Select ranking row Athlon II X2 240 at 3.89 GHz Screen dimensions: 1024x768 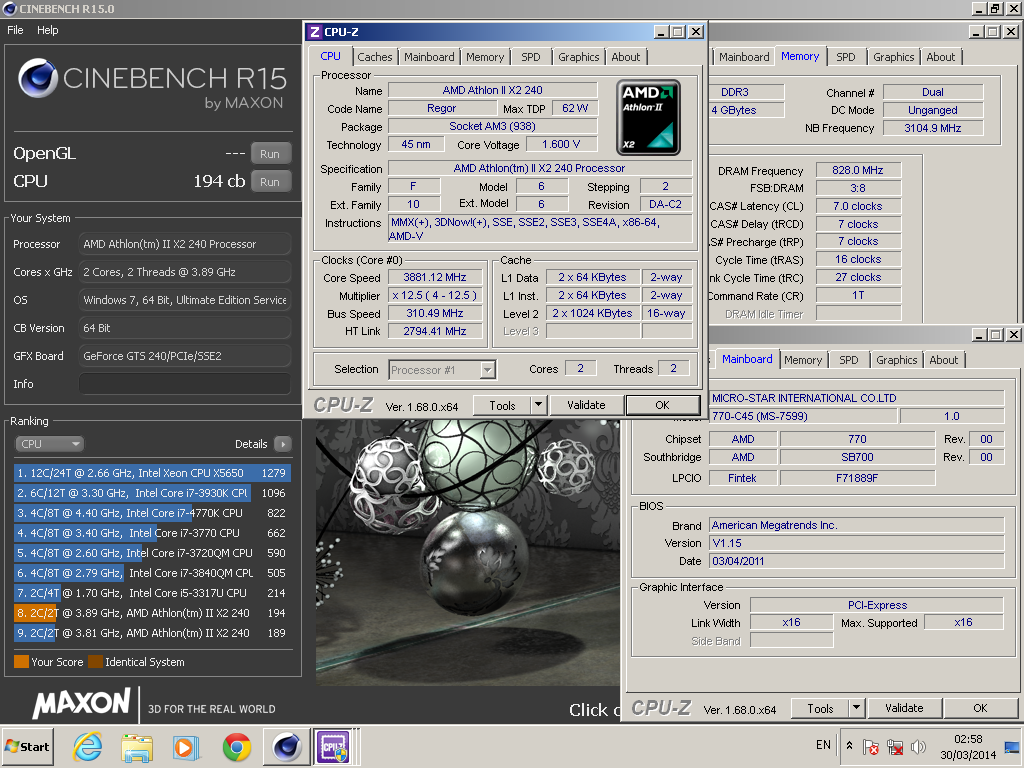point(152,613)
